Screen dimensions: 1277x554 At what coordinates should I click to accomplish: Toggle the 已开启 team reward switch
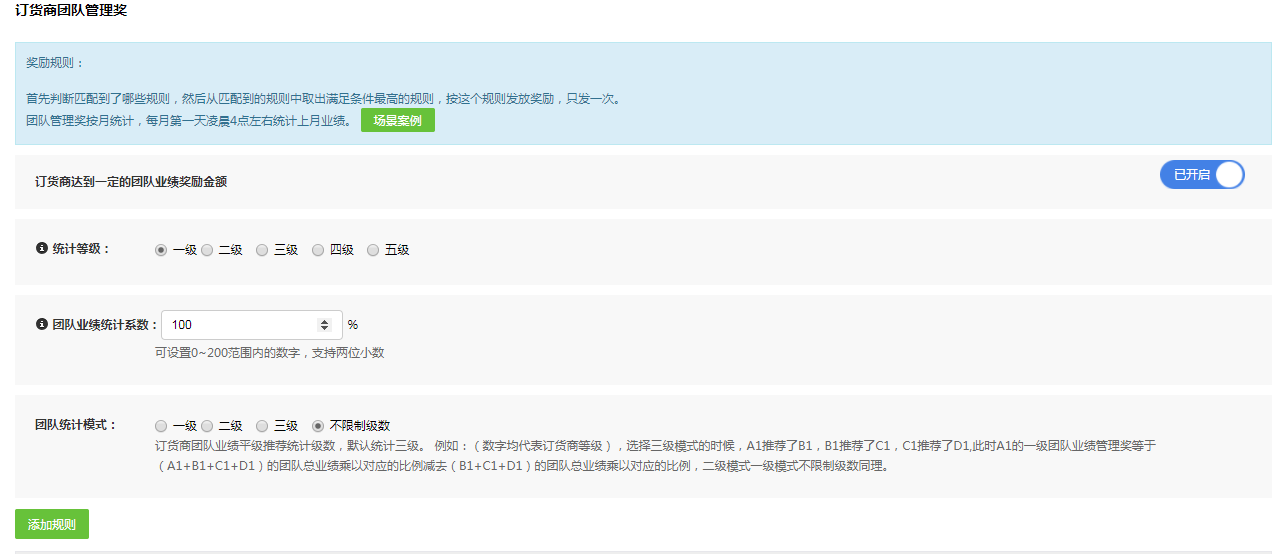(x=1201, y=175)
